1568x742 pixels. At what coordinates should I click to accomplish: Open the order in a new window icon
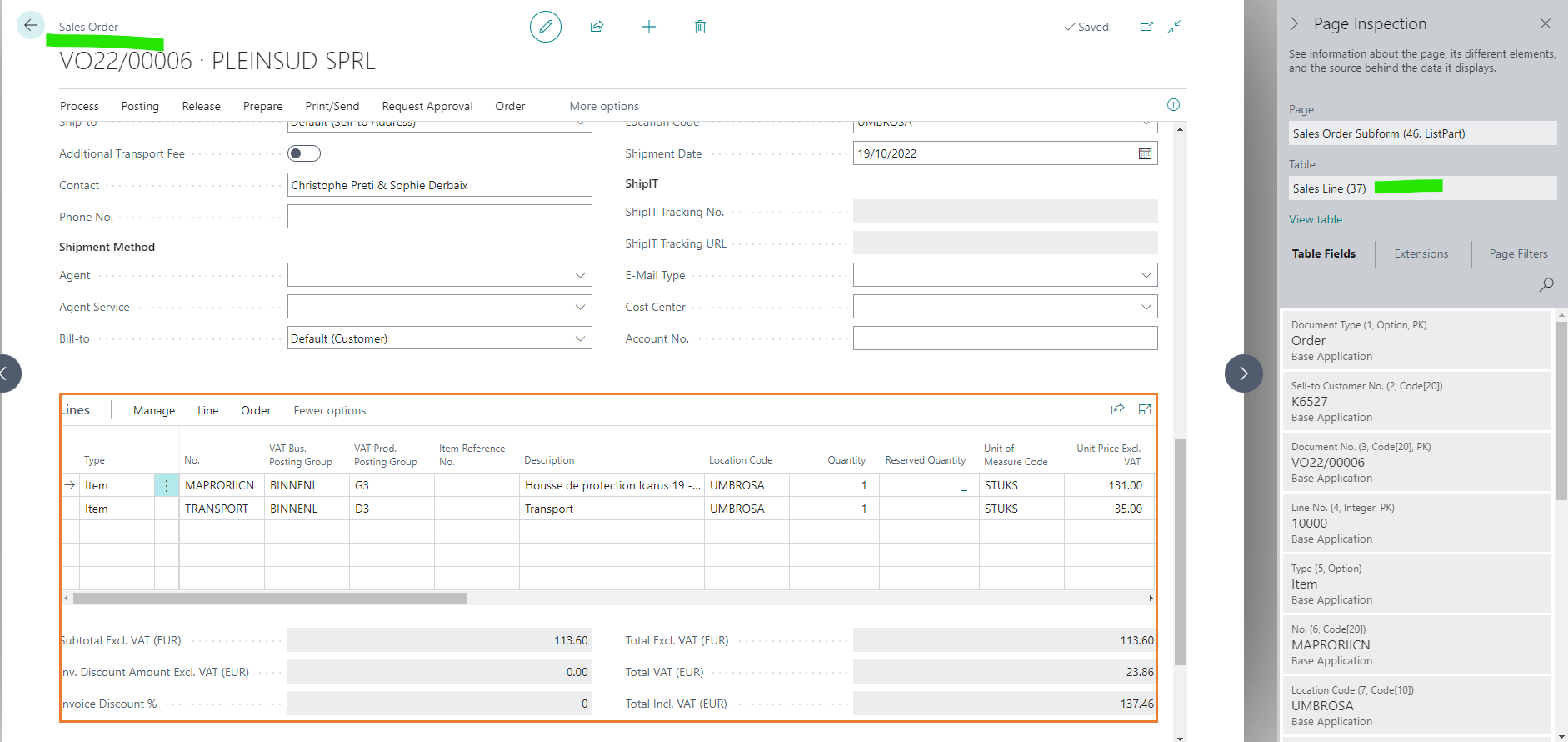[1146, 27]
